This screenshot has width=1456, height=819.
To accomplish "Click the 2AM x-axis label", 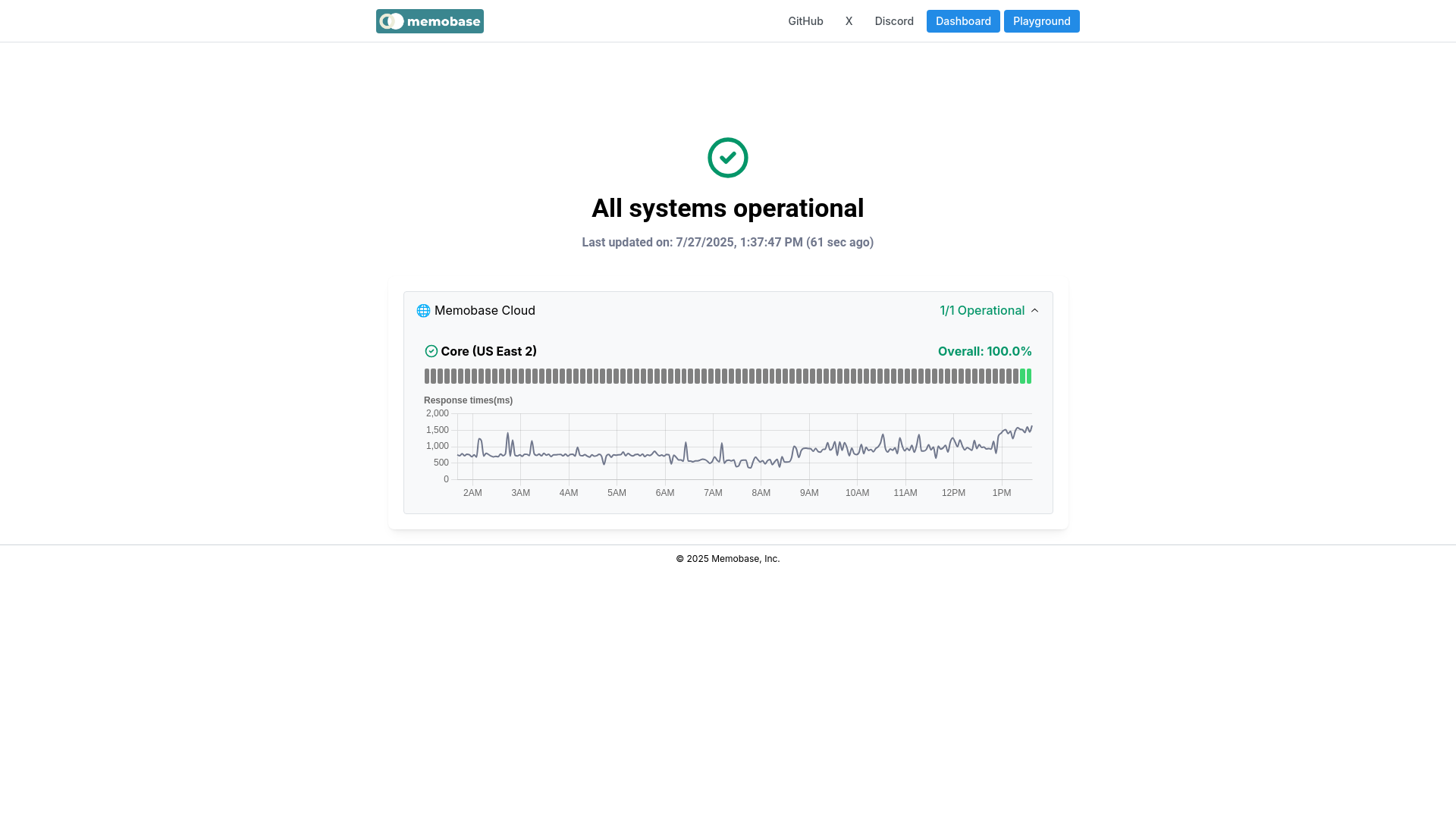I will coord(472,493).
